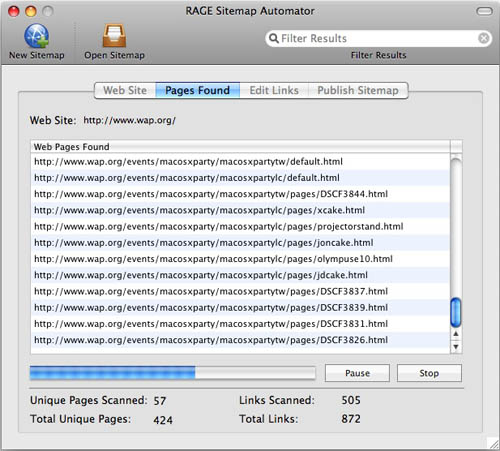Select the projectorstand.html URL row
Viewport: 500px width, 451px height.
[x=240, y=227]
